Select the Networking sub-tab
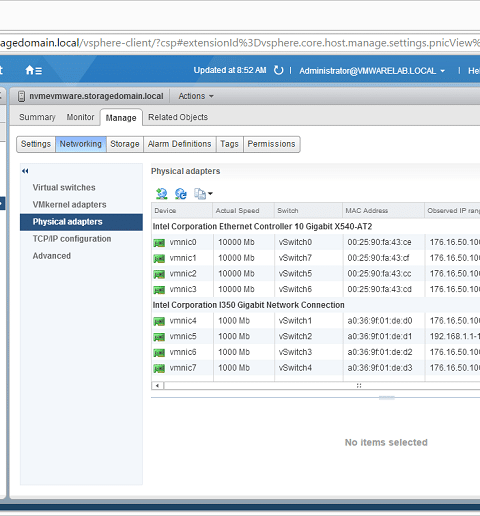Viewport: 480px width, 516px height. point(81,144)
